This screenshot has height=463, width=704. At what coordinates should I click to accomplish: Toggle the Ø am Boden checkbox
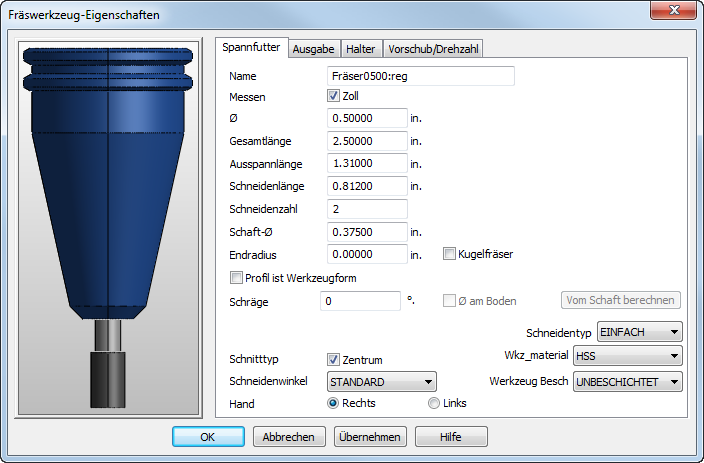click(449, 300)
